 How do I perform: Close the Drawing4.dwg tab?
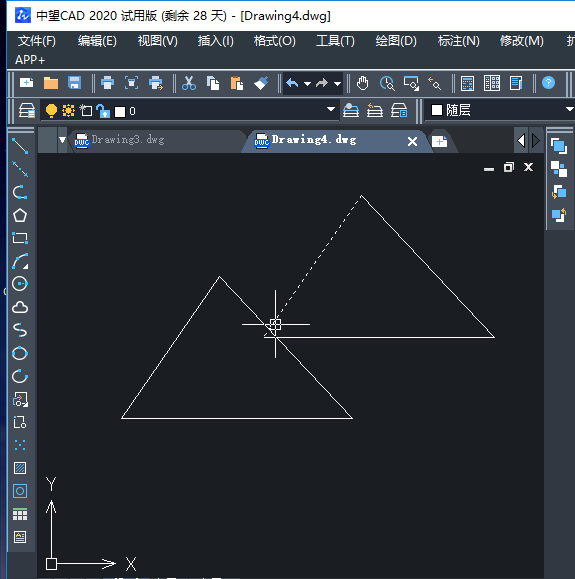coord(413,141)
